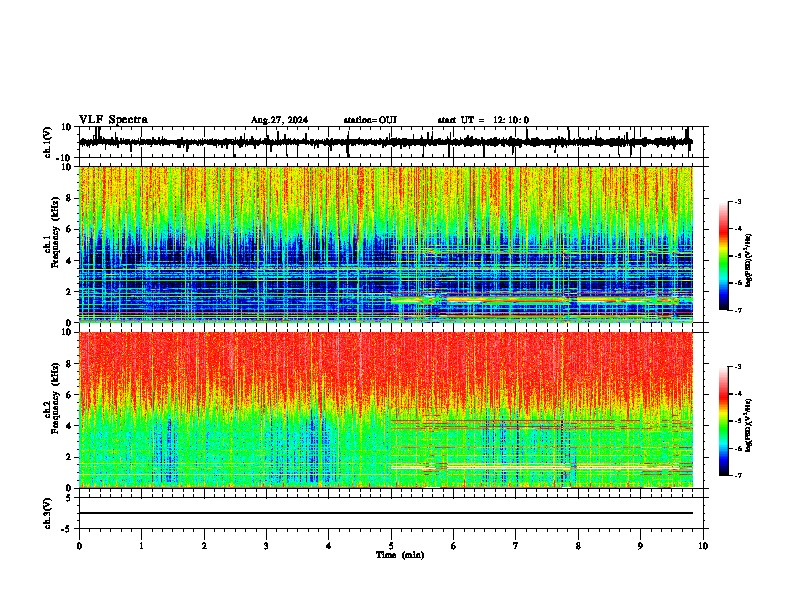Click the bright 1.3 kHz emission band in ch.2 spectrogram
792x612 pixels.
pyautogui.click(x=540, y=468)
